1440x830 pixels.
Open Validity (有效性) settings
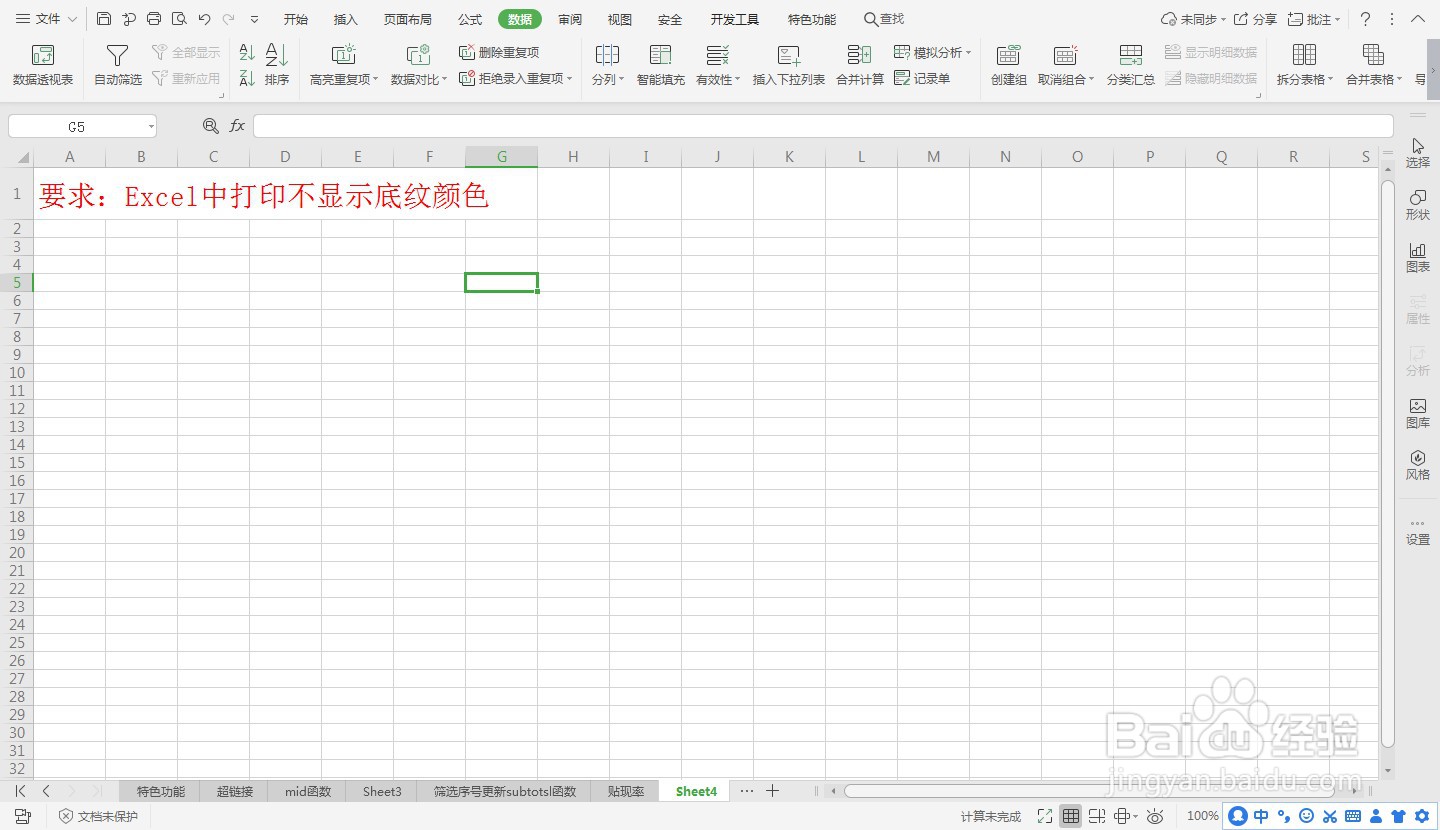718,65
